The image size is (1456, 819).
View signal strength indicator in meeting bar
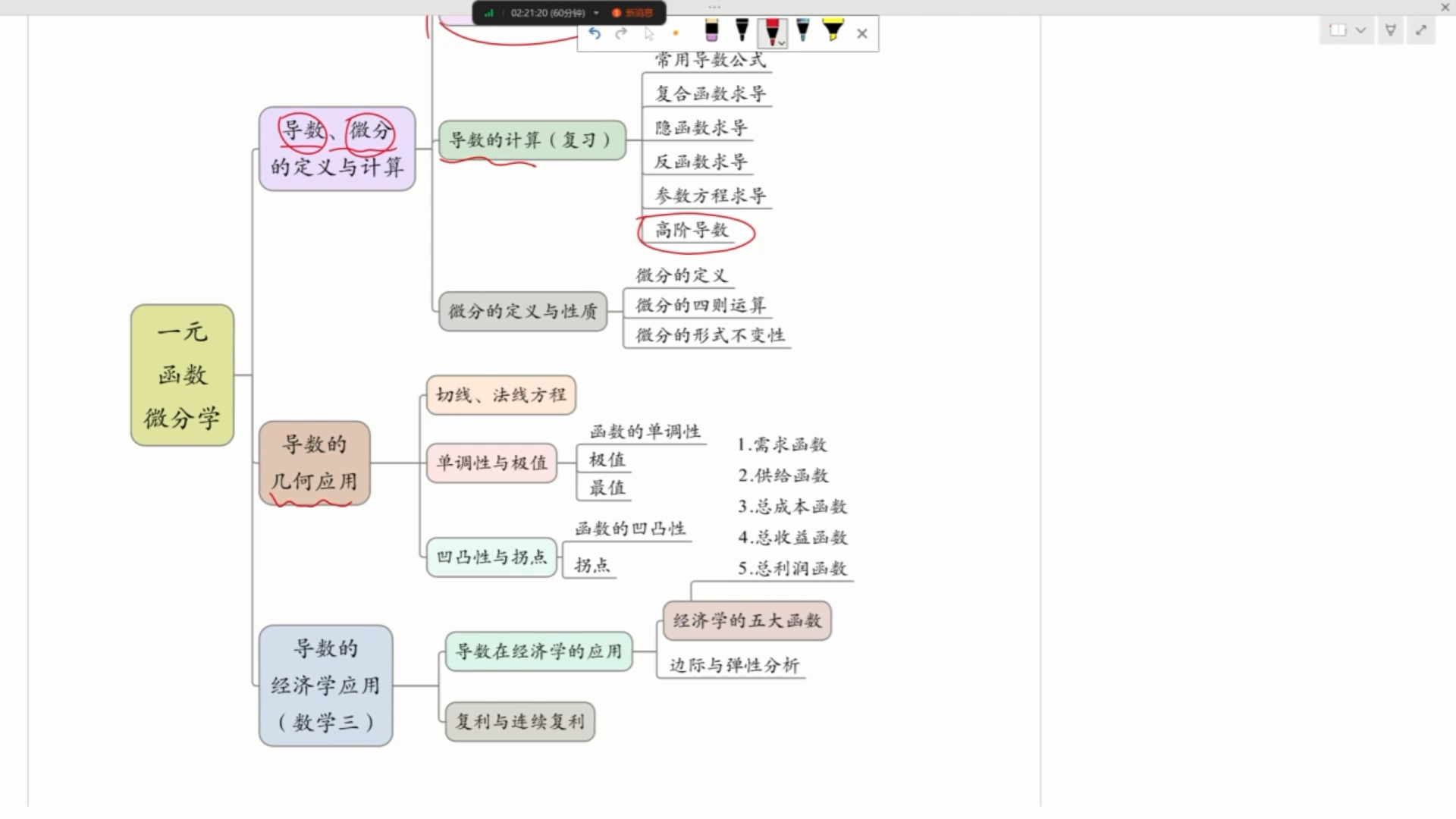click(x=489, y=13)
